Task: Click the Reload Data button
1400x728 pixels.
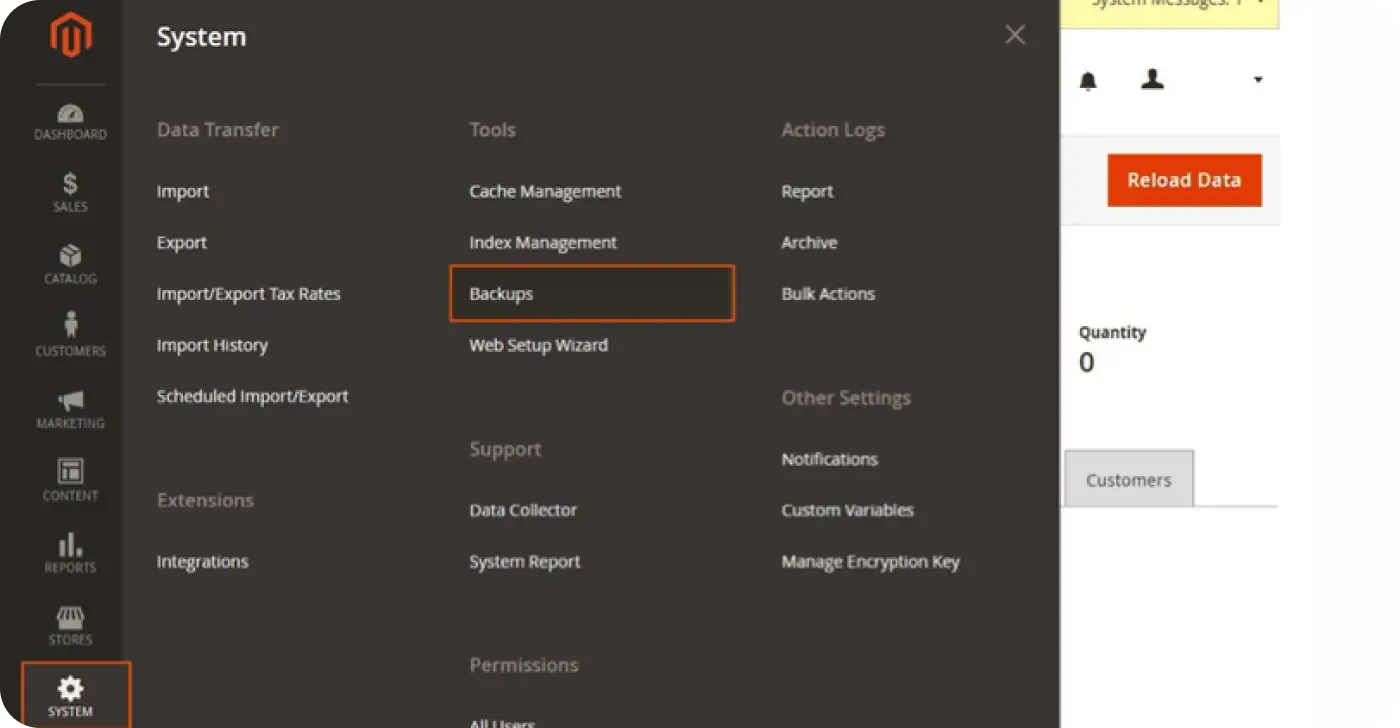Action: (1184, 180)
